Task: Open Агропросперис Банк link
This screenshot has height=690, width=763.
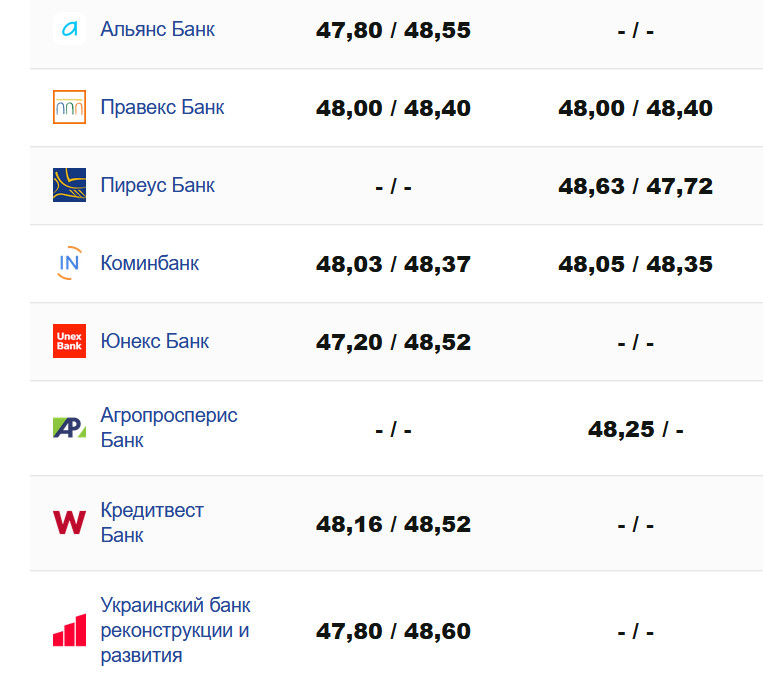Action: (168, 427)
